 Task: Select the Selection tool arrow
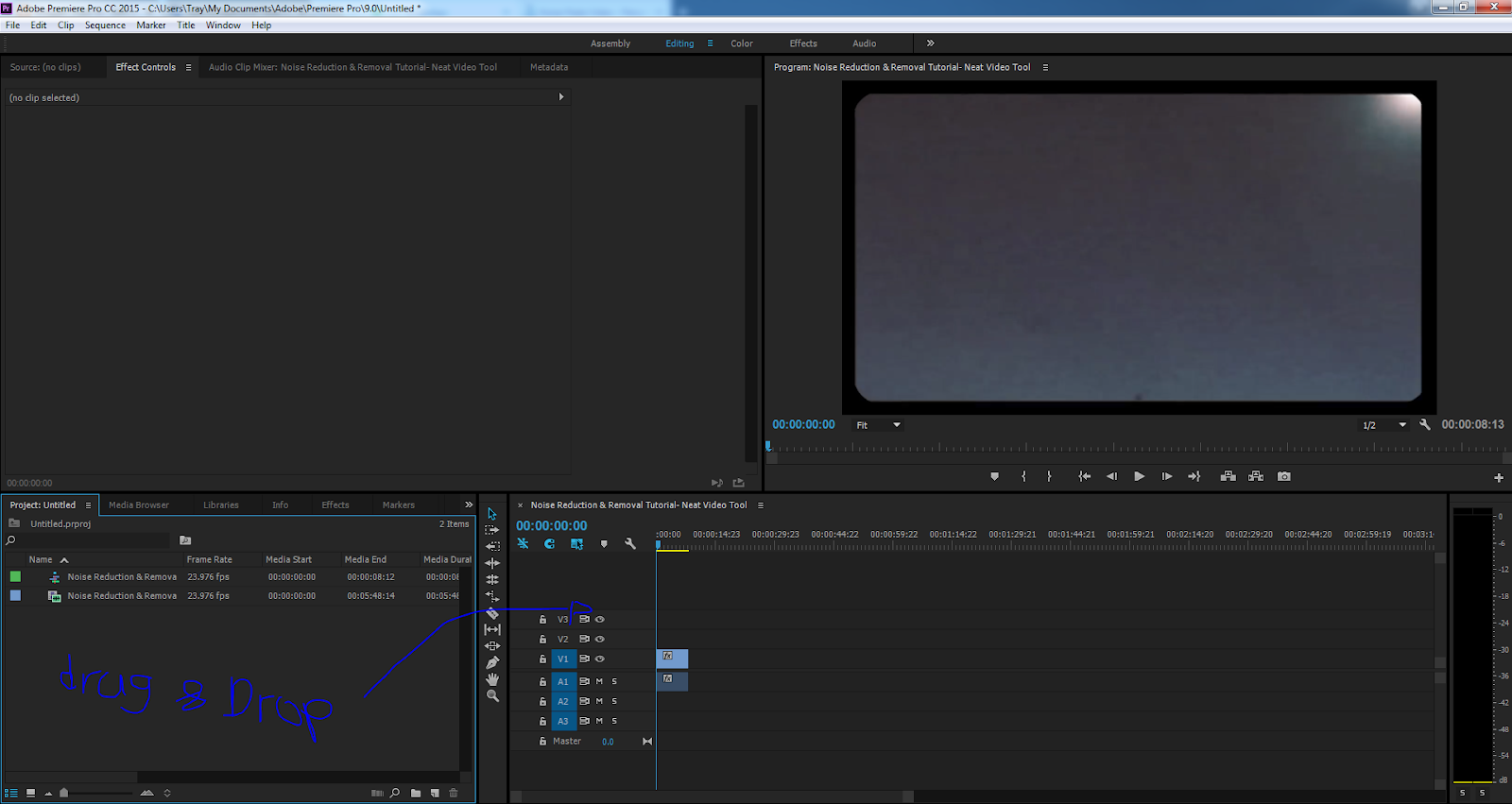point(491,514)
